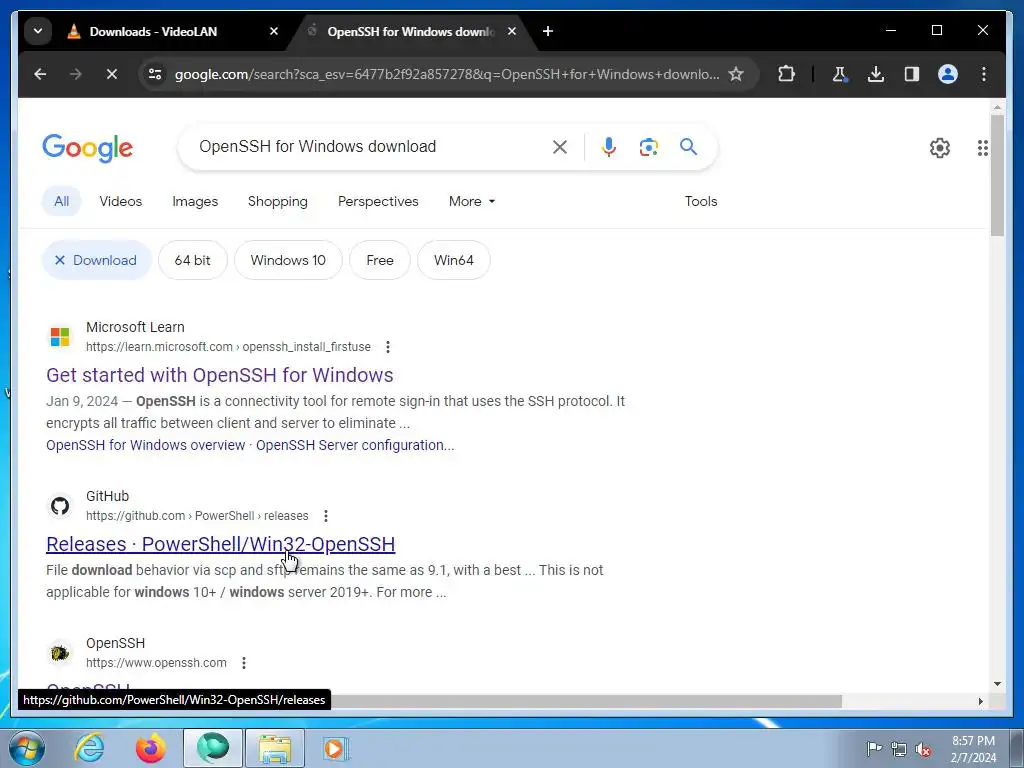
Task: Open the profile avatar menu
Action: coord(948,74)
